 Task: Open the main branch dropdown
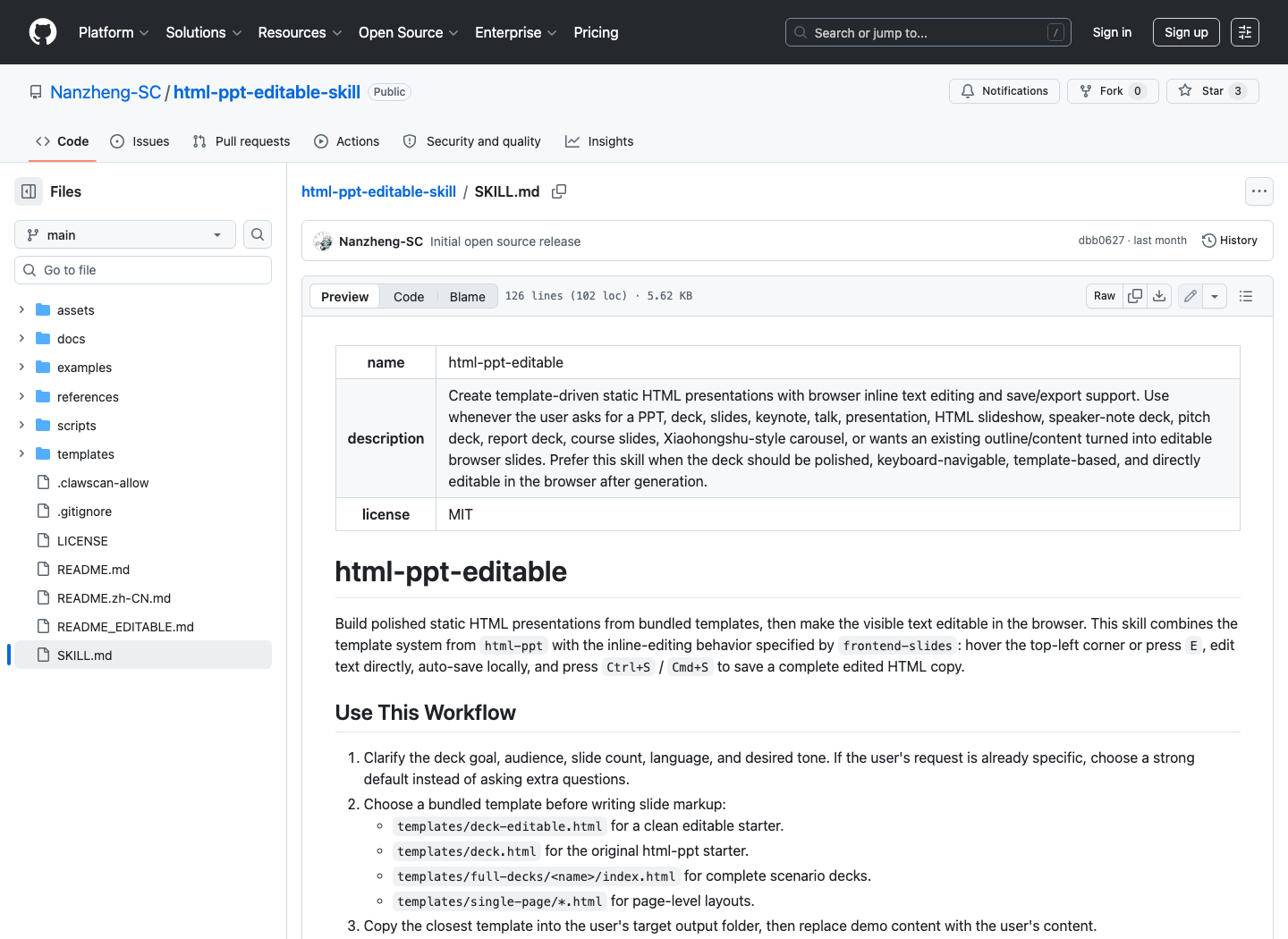pos(125,234)
